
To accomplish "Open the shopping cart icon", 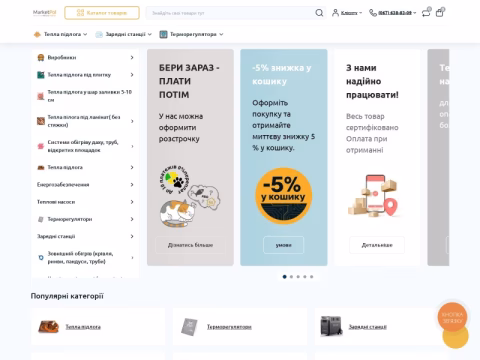I will coord(440,12).
